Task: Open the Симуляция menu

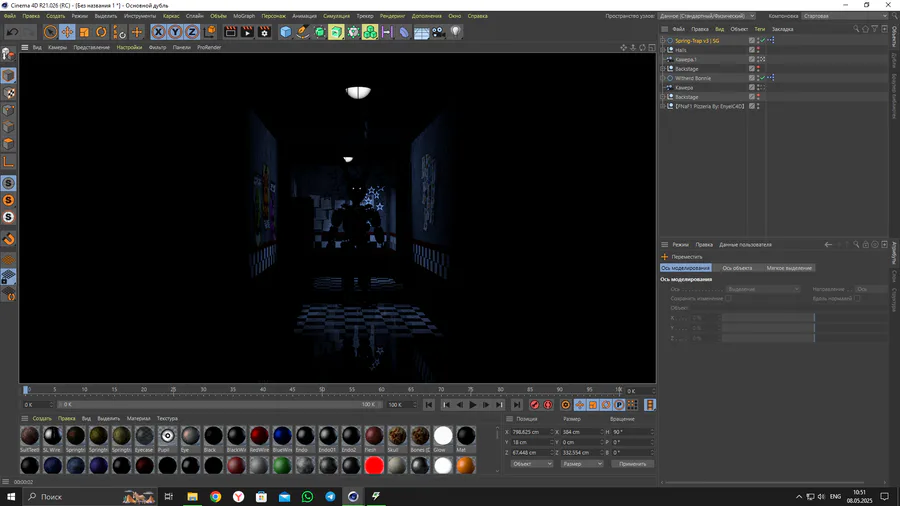Action: (x=336, y=16)
